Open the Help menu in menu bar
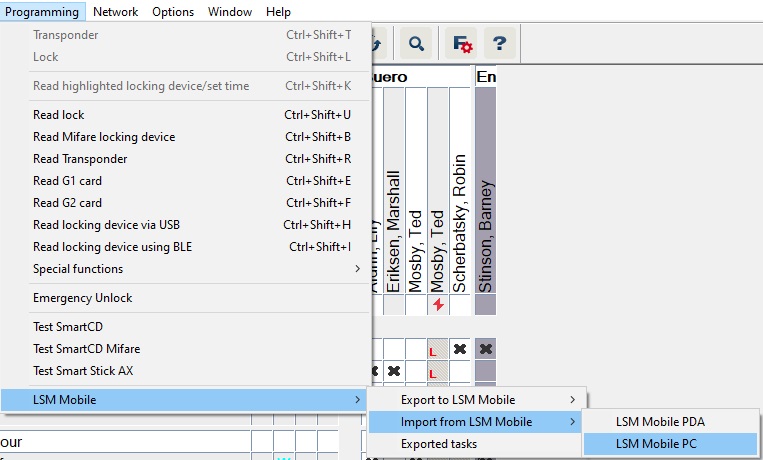Viewport: 763px width, 460px height. [x=278, y=12]
